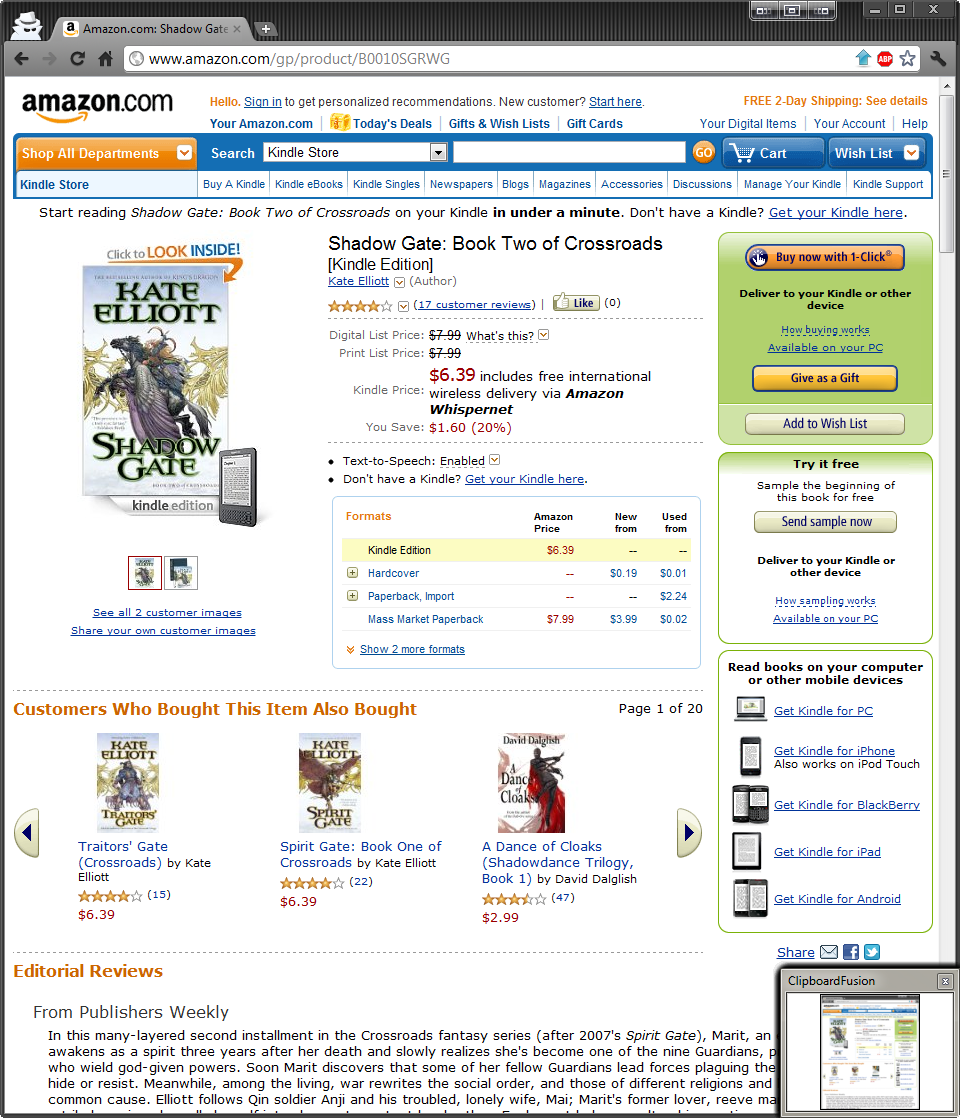Click the AdBlock Plus extension icon
960x1118 pixels.
884,58
